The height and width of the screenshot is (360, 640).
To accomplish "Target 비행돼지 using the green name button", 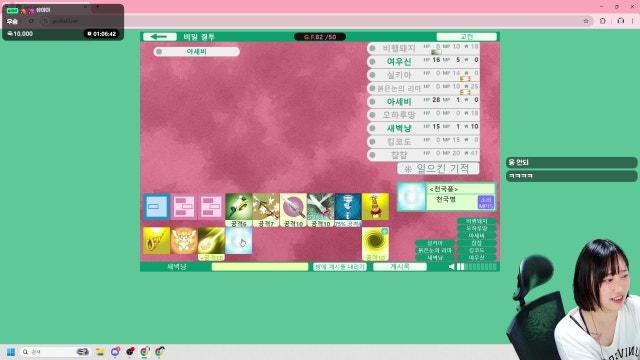I will point(476,221).
